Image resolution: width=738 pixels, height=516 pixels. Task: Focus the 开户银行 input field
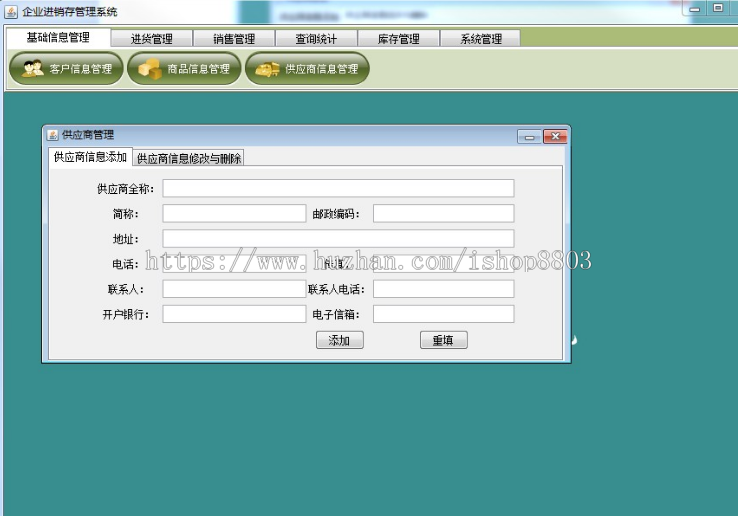point(234,314)
